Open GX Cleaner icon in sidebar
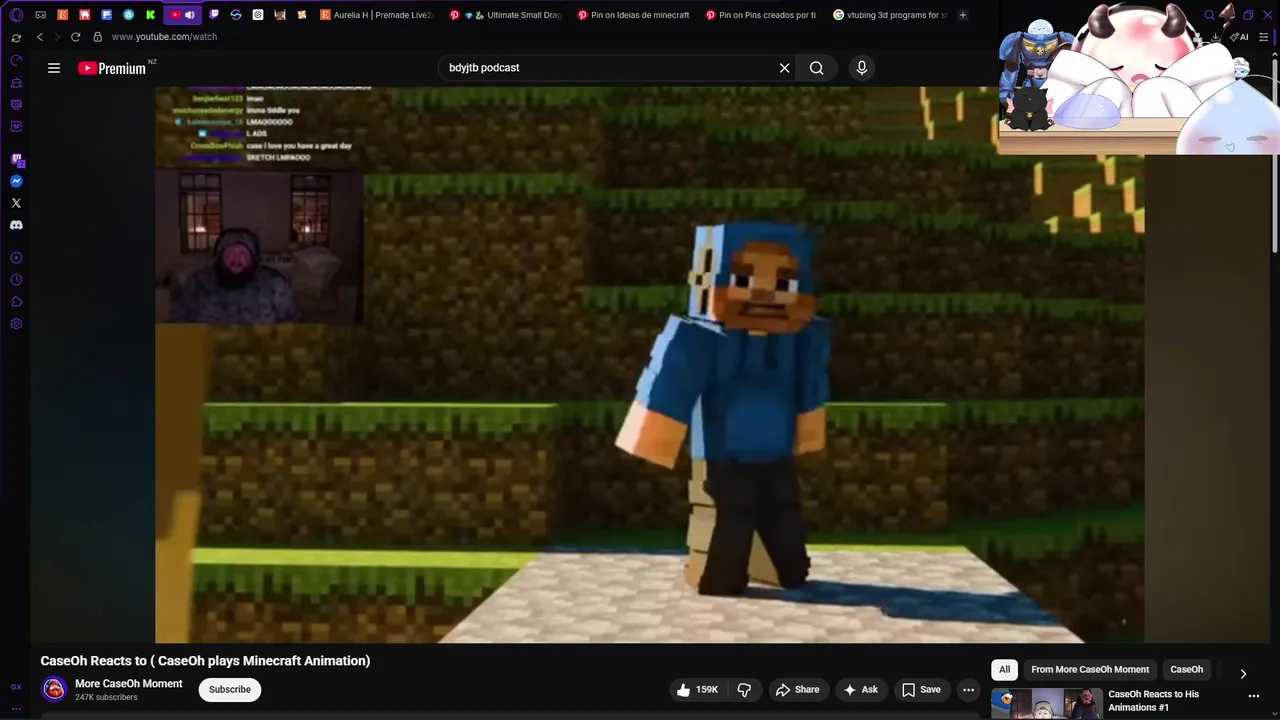 pos(16,82)
